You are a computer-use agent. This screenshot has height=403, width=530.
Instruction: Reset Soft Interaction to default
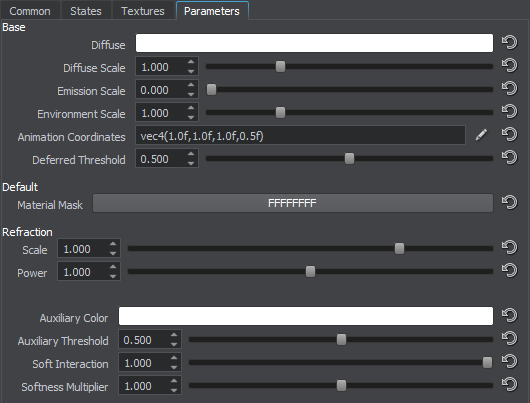pos(509,362)
